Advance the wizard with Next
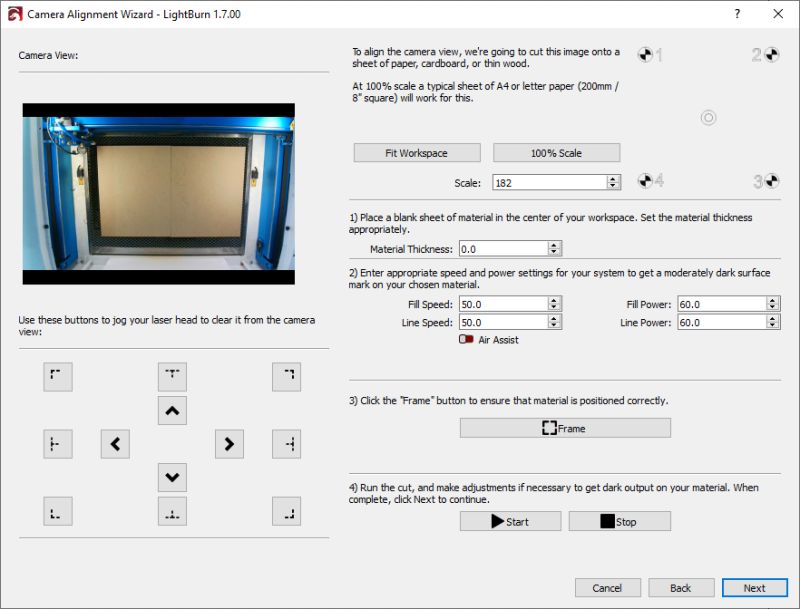 pyautogui.click(x=755, y=588)
